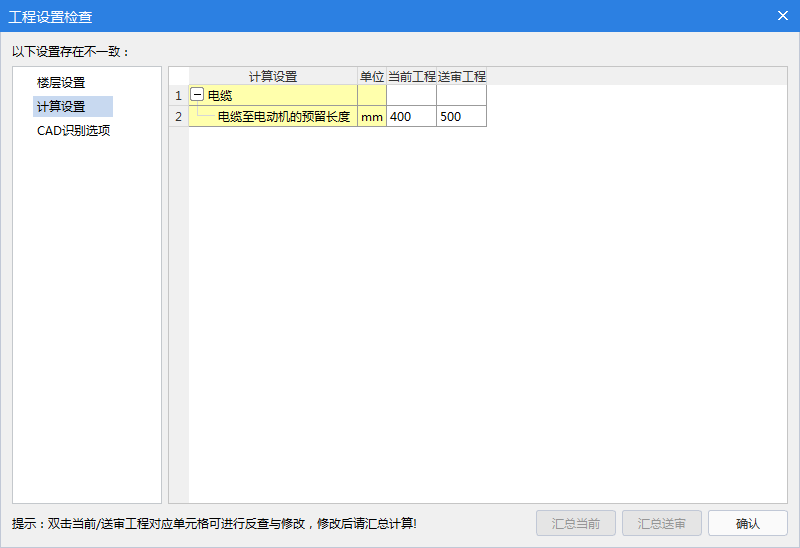Click the 单位 column header
Screen dimensions: 800x548
click(x=372, y=77)
